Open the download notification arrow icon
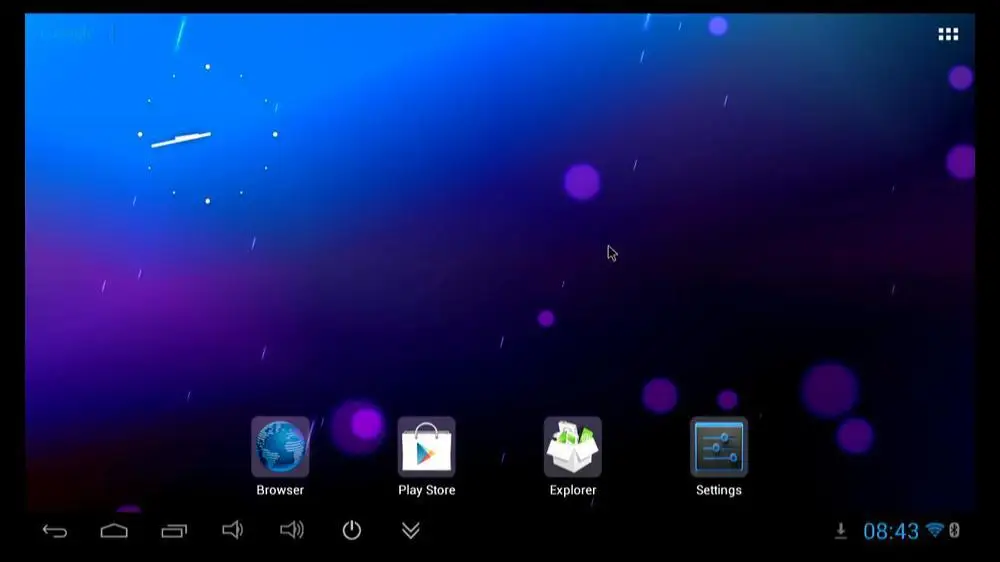This screenshot has width=1000, height=562. (841, 531)
